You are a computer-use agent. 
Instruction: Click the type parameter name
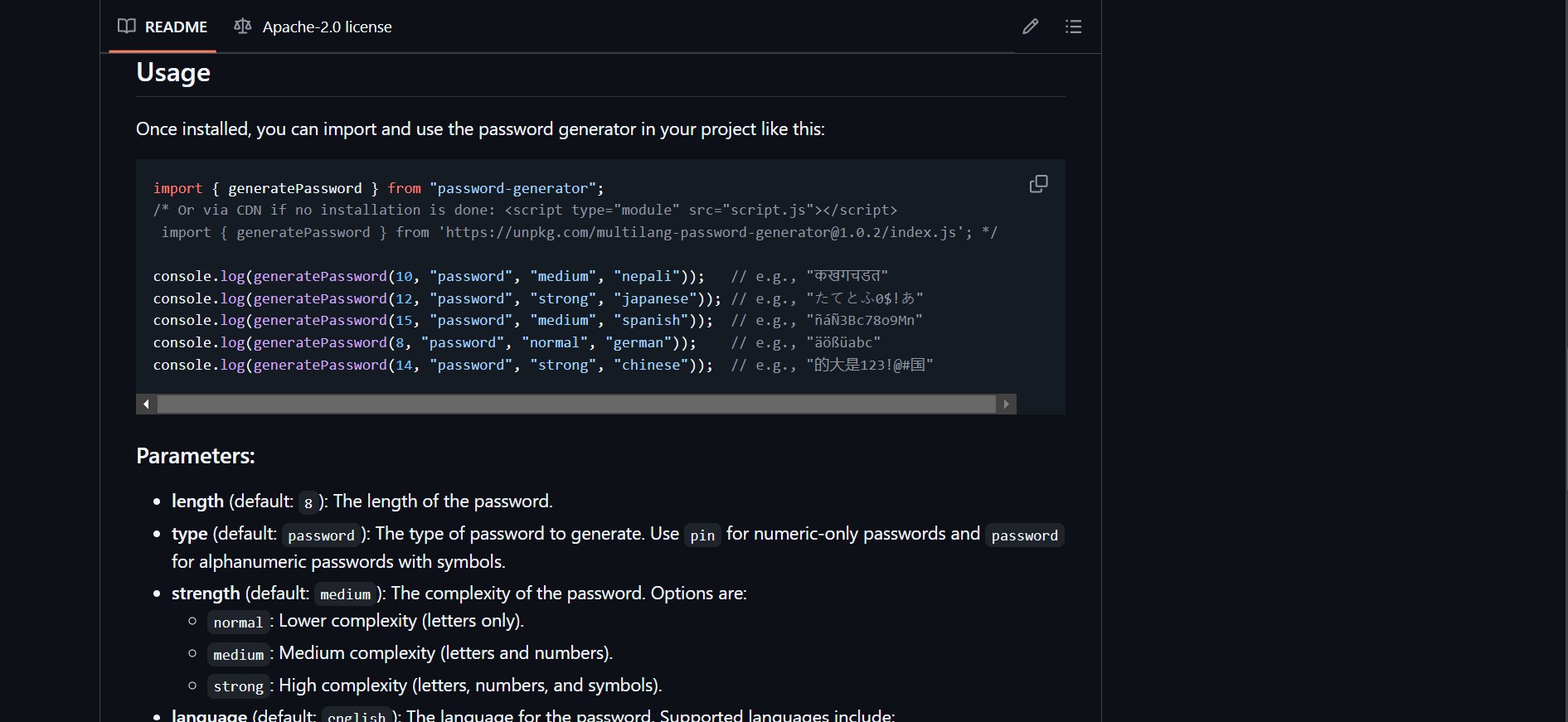[189, 534]
